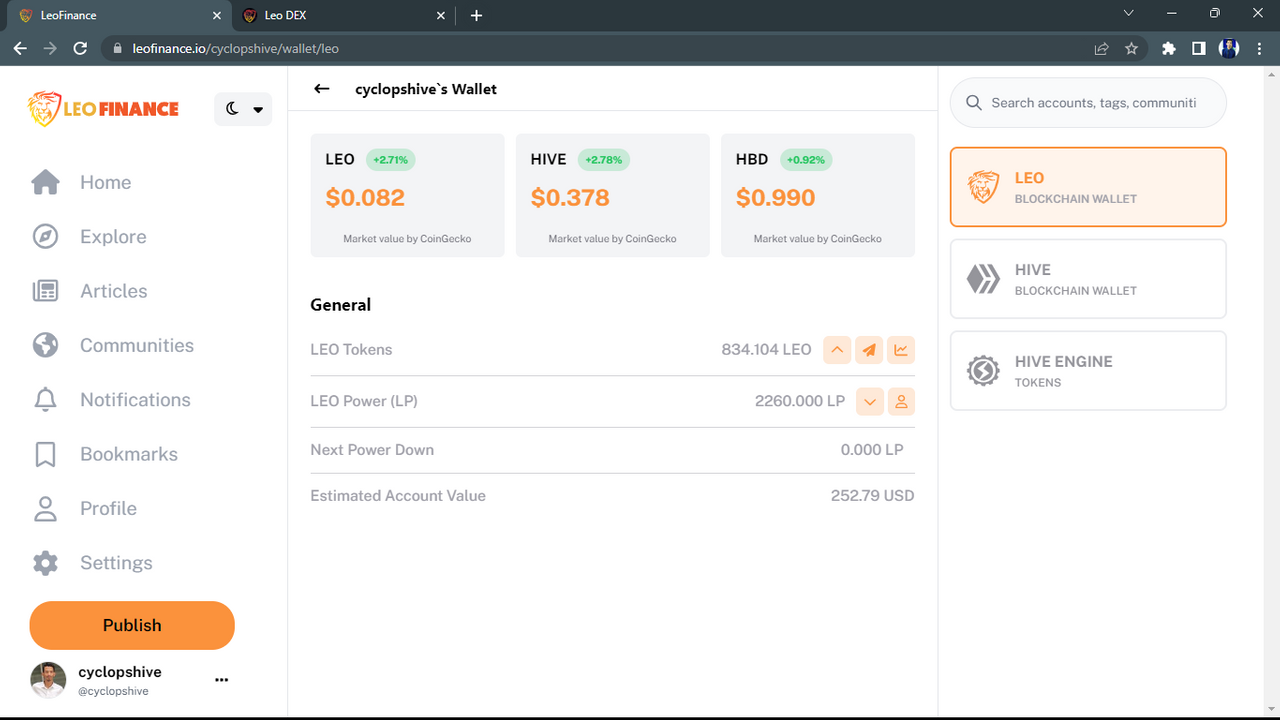Click the LEO Power delegate person icon
The height and width of the screenshot is (720, 1280).
point(901,402)
